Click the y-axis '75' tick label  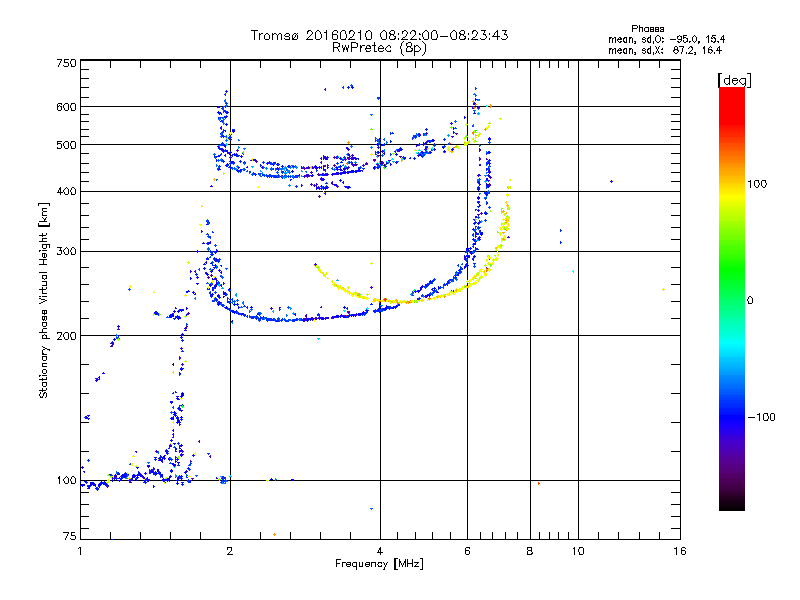coord(70,536)
